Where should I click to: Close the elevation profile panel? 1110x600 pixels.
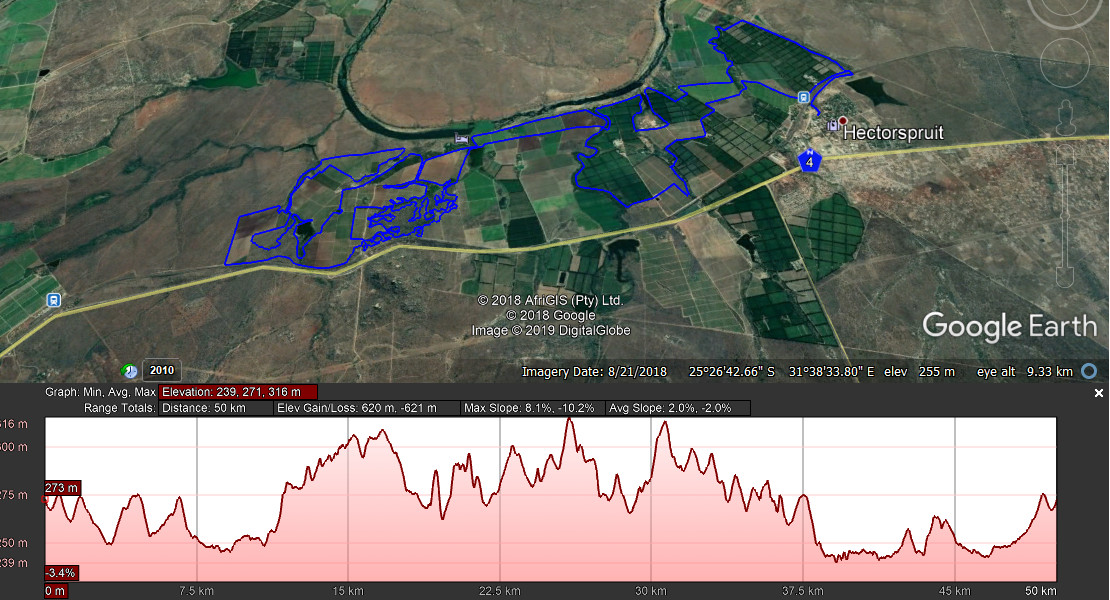coord(1099,393)
